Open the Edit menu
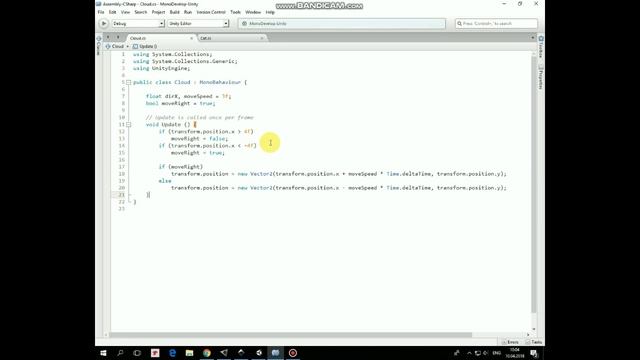The height and width of the screenshot is (360, 640). pyautogui.click(x=113, y=12)
